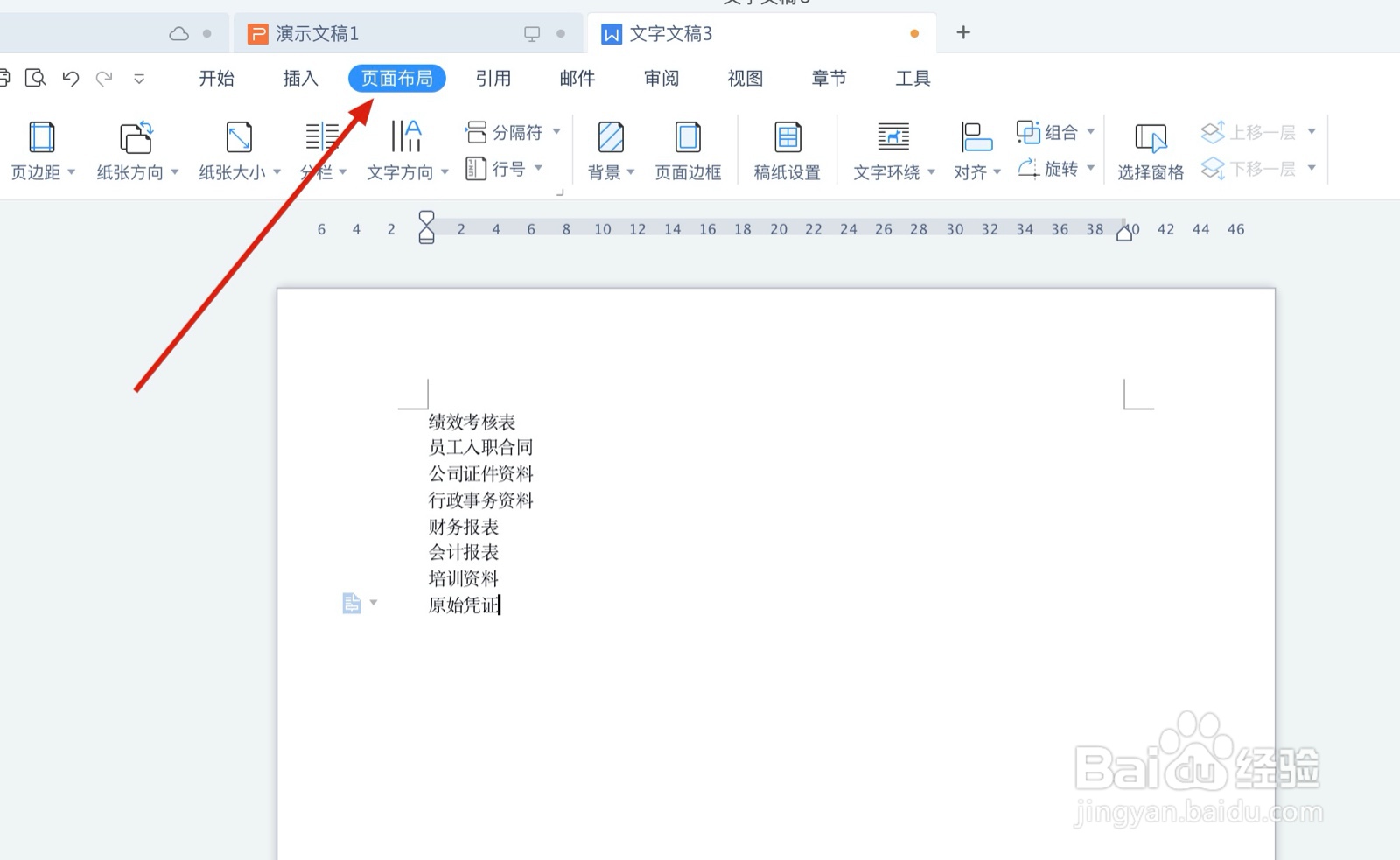1400x860 pixels.
Task: Click the text direction (文字方向) icon
Action: point(406,136)
